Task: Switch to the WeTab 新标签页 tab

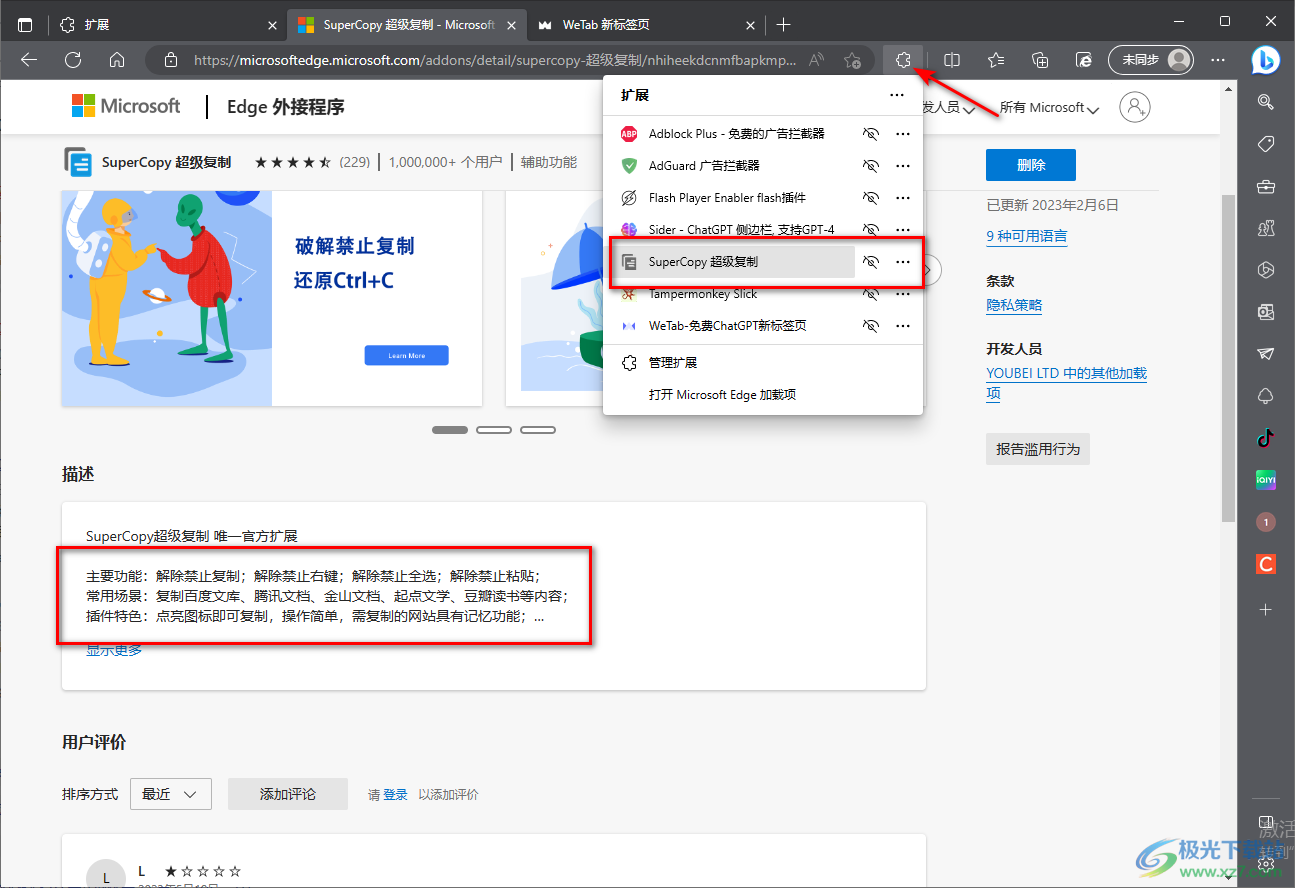Action: [646, 24]
